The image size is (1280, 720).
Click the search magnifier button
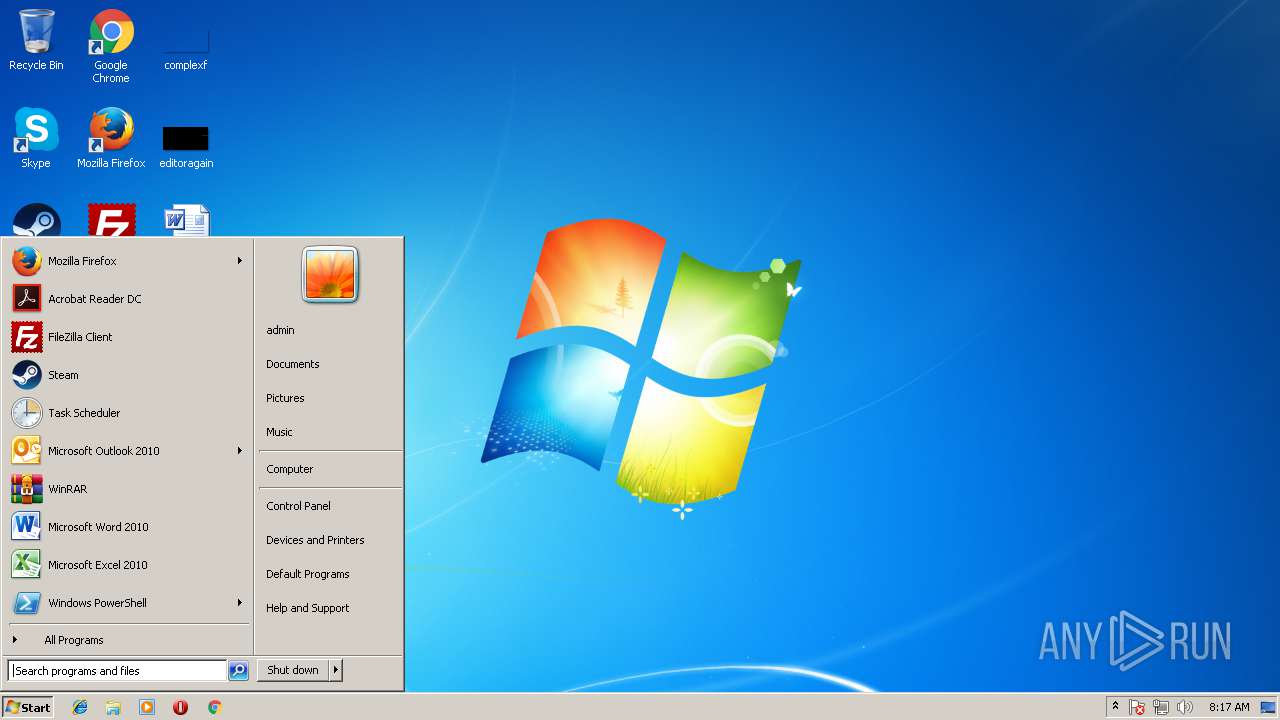tap(238, 671)
